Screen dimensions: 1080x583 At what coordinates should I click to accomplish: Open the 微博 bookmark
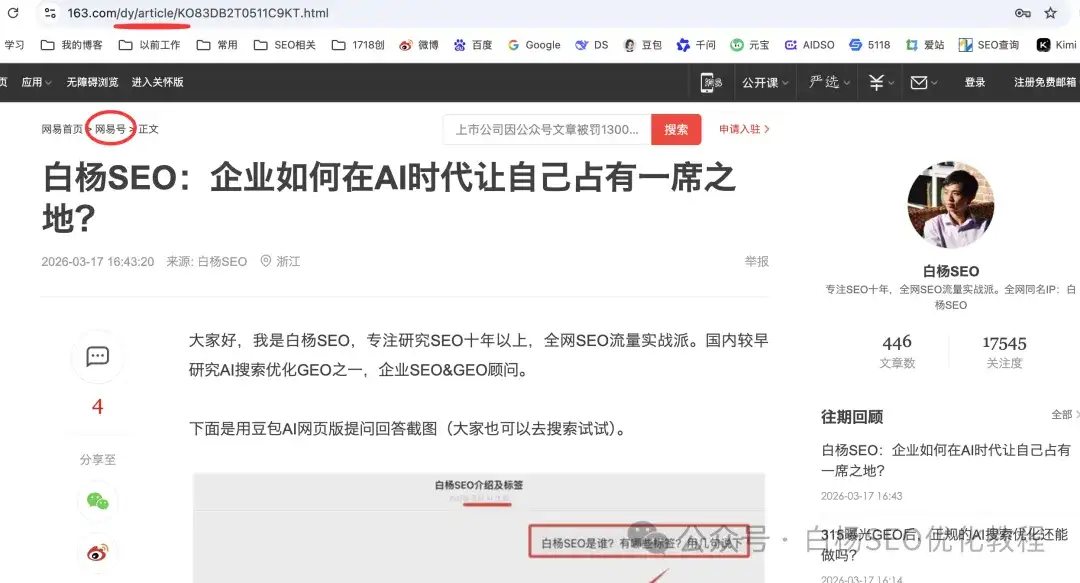pyautogui.click(x=419, y=45)
